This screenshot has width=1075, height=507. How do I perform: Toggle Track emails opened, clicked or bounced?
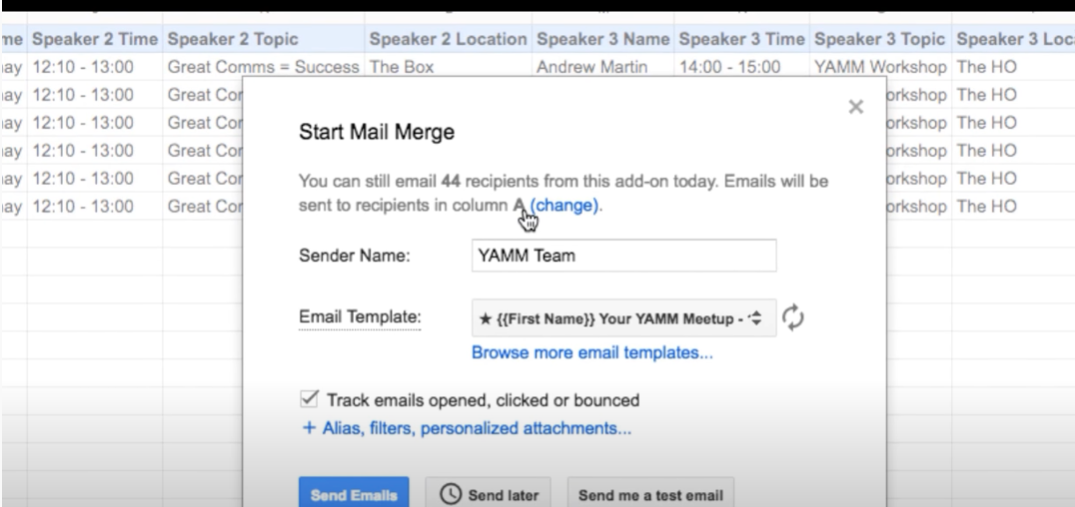click(309, 399)
